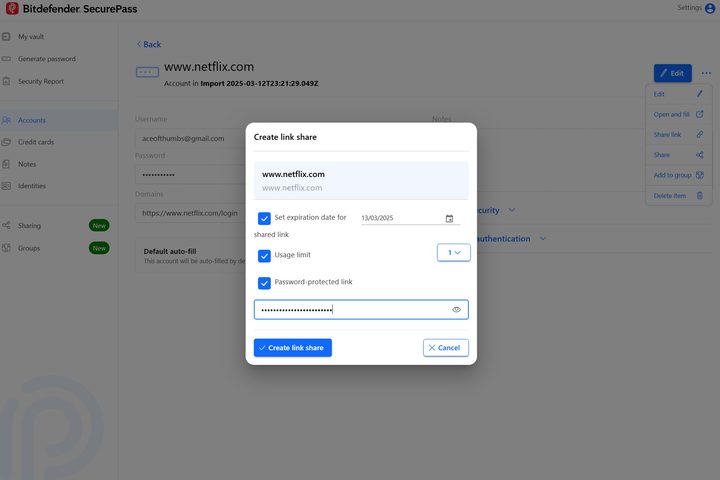Click the Security Report sidebar icon
Image resolution: width=720 pixels, height=480 pixels.
tap(6, 81)
